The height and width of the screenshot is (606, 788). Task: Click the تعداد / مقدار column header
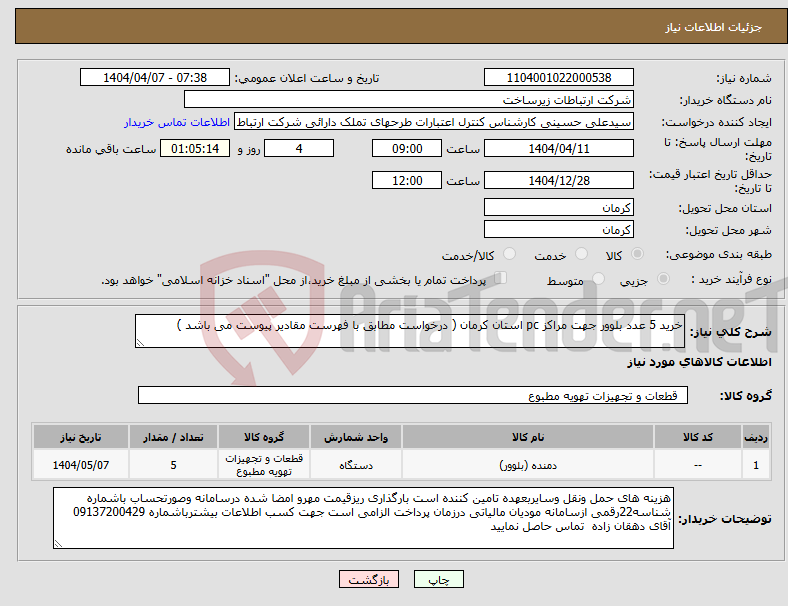click(x=173, y=437)
